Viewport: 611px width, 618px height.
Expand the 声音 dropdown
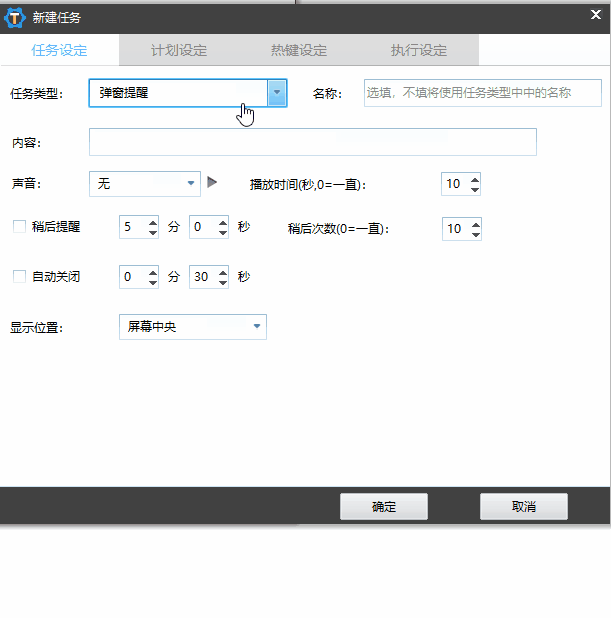point(192,184)
